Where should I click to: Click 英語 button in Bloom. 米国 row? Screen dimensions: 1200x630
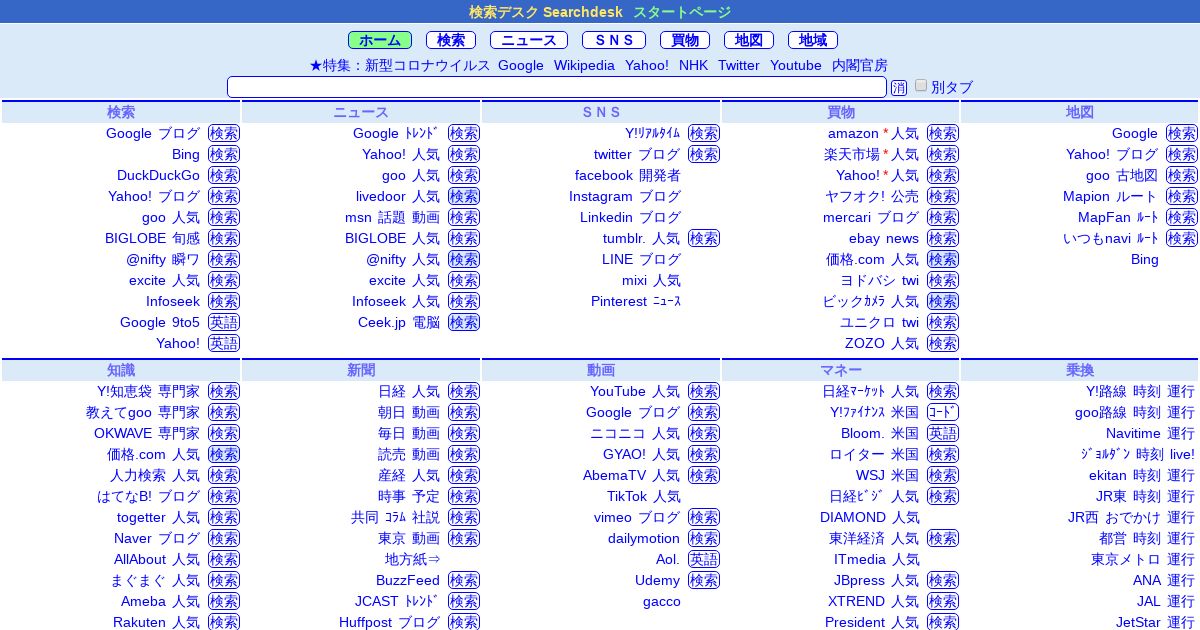click(943, 433)
